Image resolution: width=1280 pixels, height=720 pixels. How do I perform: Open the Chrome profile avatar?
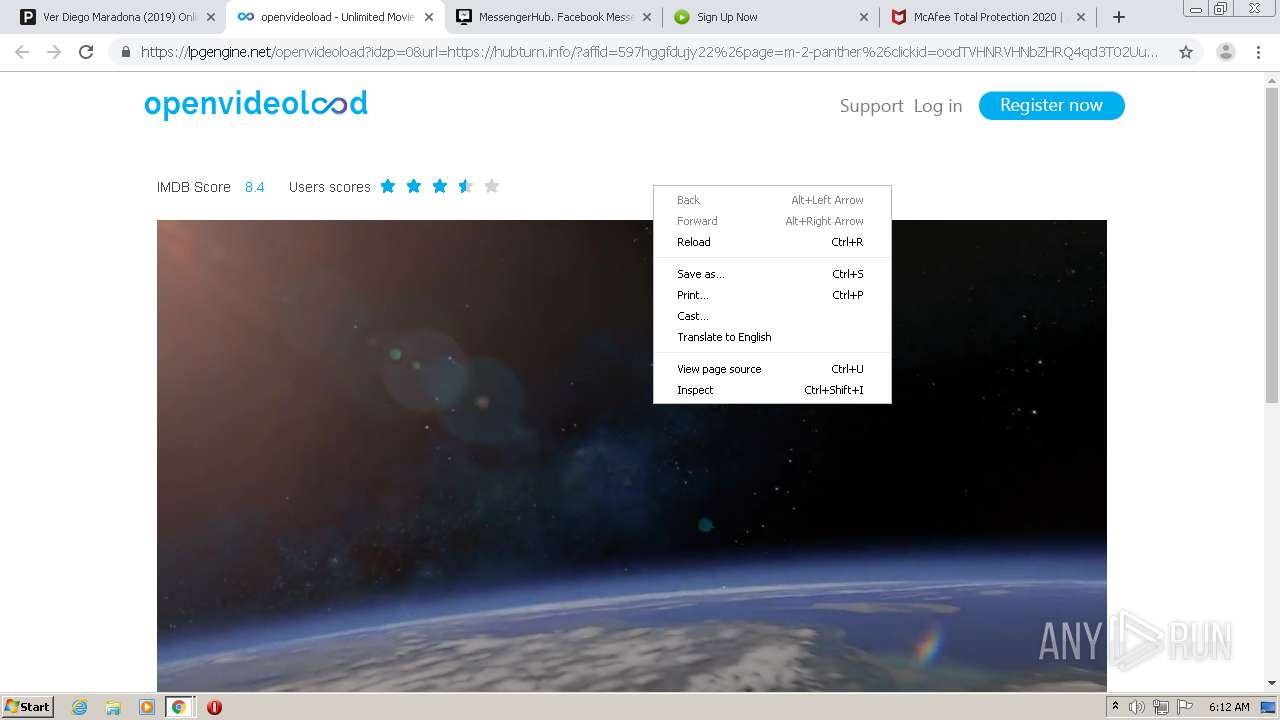point(1225,52)
